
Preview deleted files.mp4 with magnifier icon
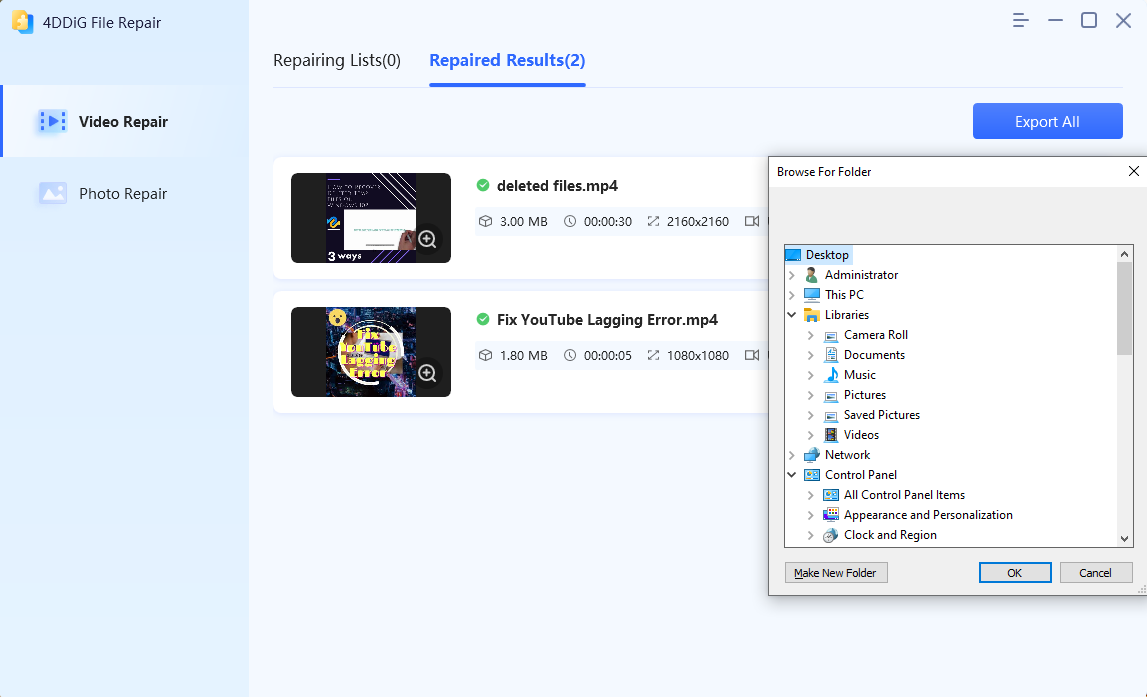[427, 239]
